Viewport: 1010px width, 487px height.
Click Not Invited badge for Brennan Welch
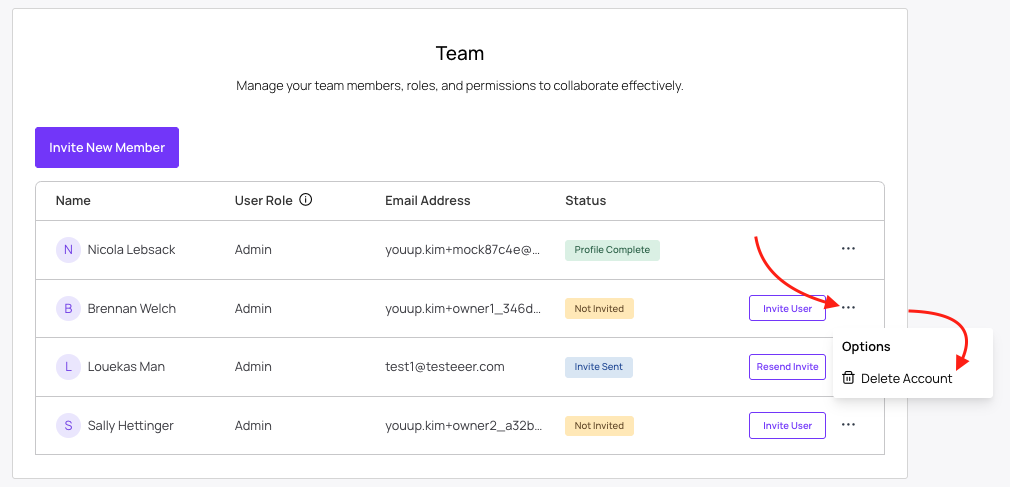[599, 309]
